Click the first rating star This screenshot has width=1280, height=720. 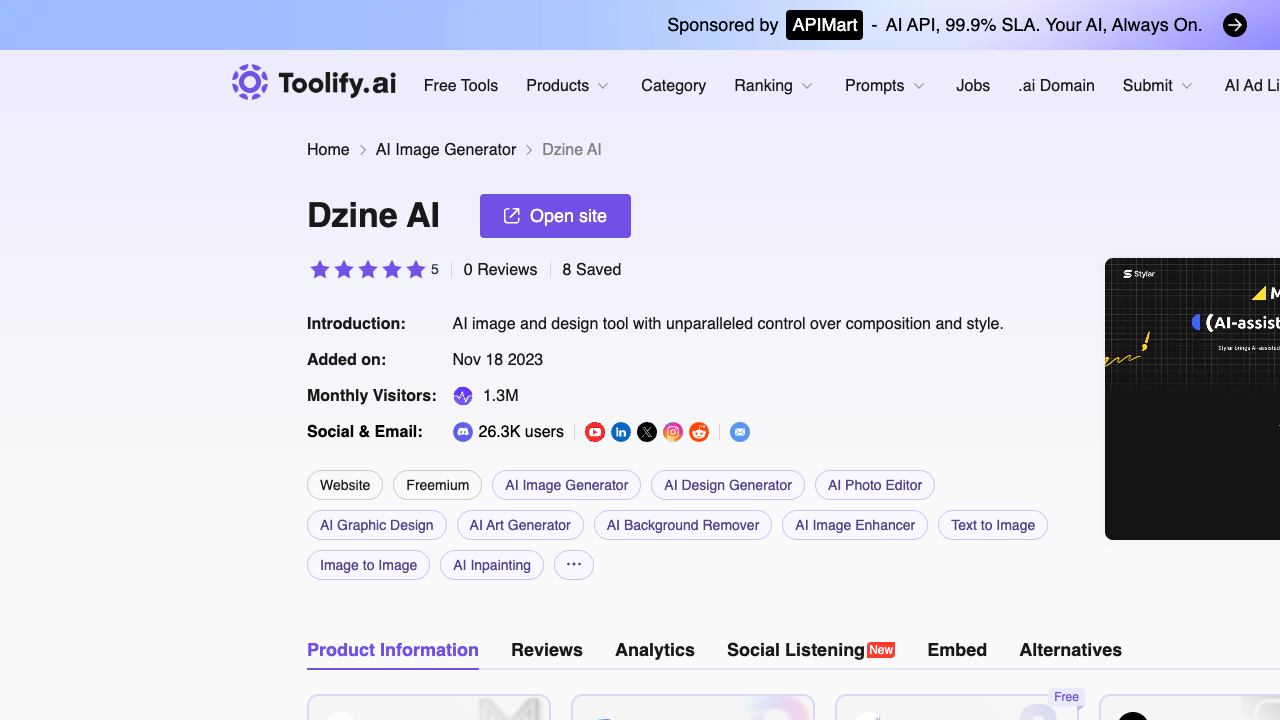(320, 269)
